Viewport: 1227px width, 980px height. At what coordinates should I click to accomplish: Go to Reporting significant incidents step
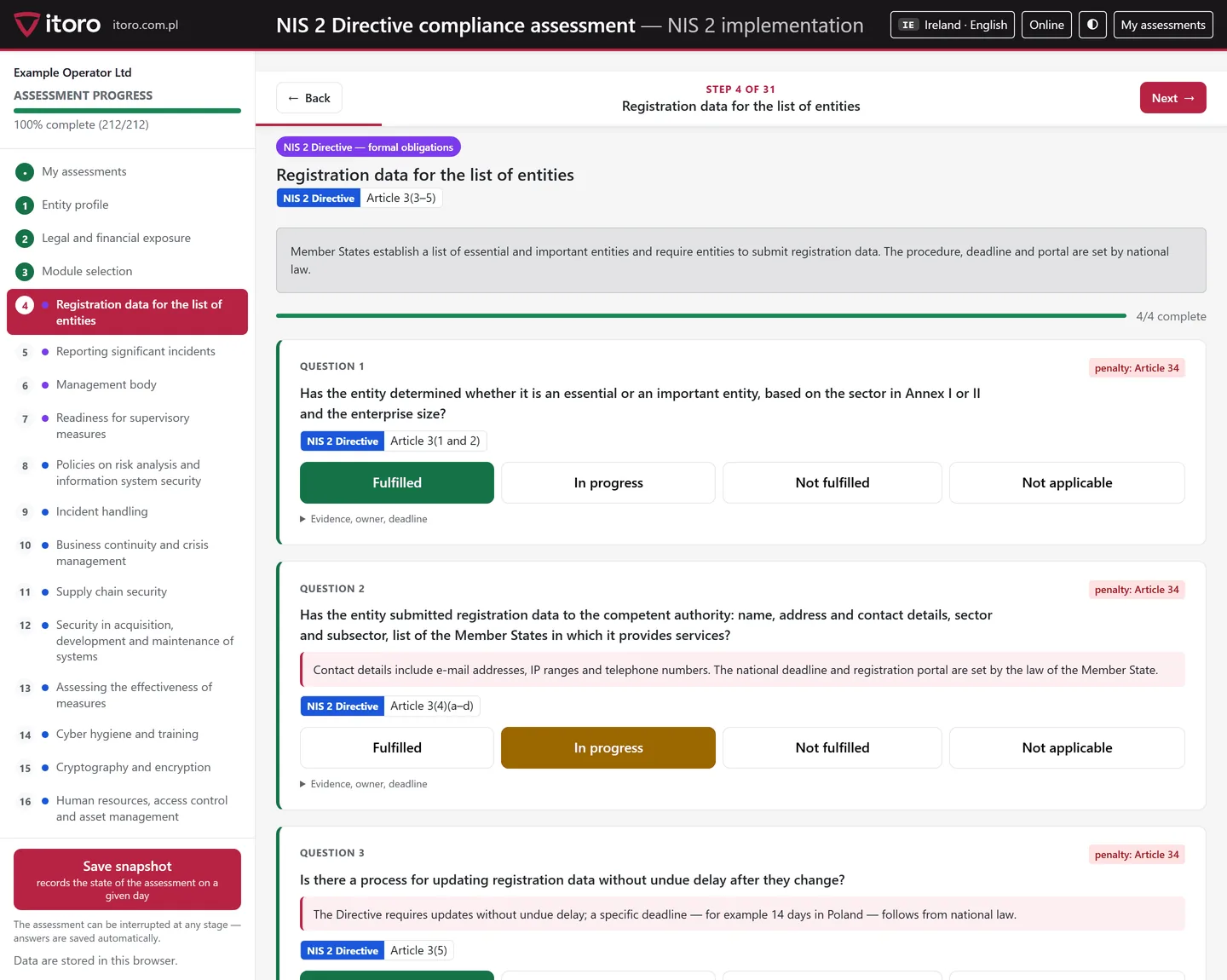coord(127,351)
